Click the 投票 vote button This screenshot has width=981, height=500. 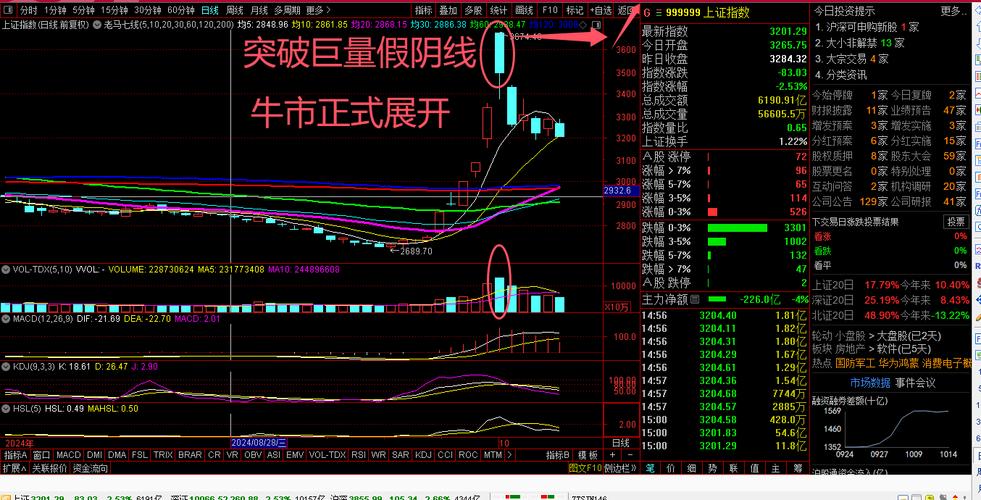tap(956, 222)
